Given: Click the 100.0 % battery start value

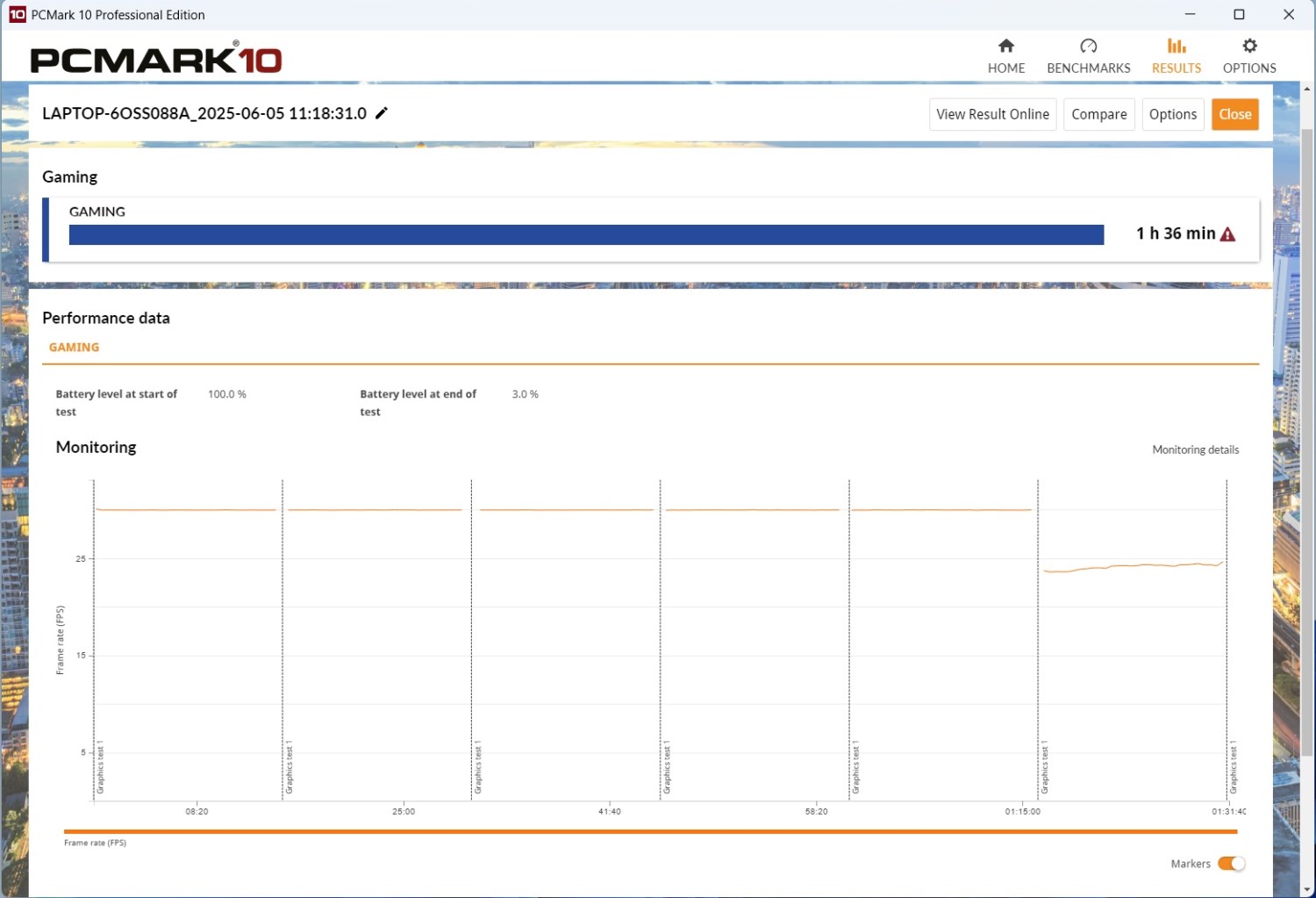Looking at the screenshot, I should point(227,394).
